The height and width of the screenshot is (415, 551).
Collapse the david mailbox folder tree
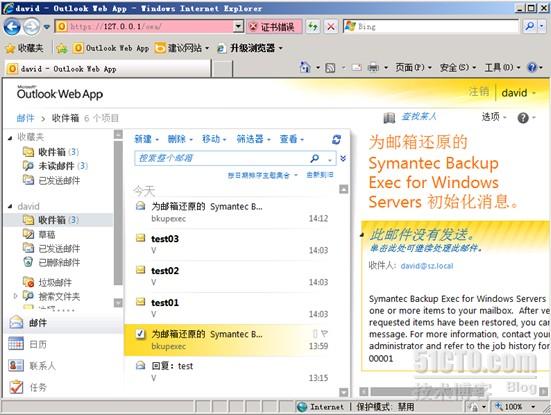click(10, 206)
